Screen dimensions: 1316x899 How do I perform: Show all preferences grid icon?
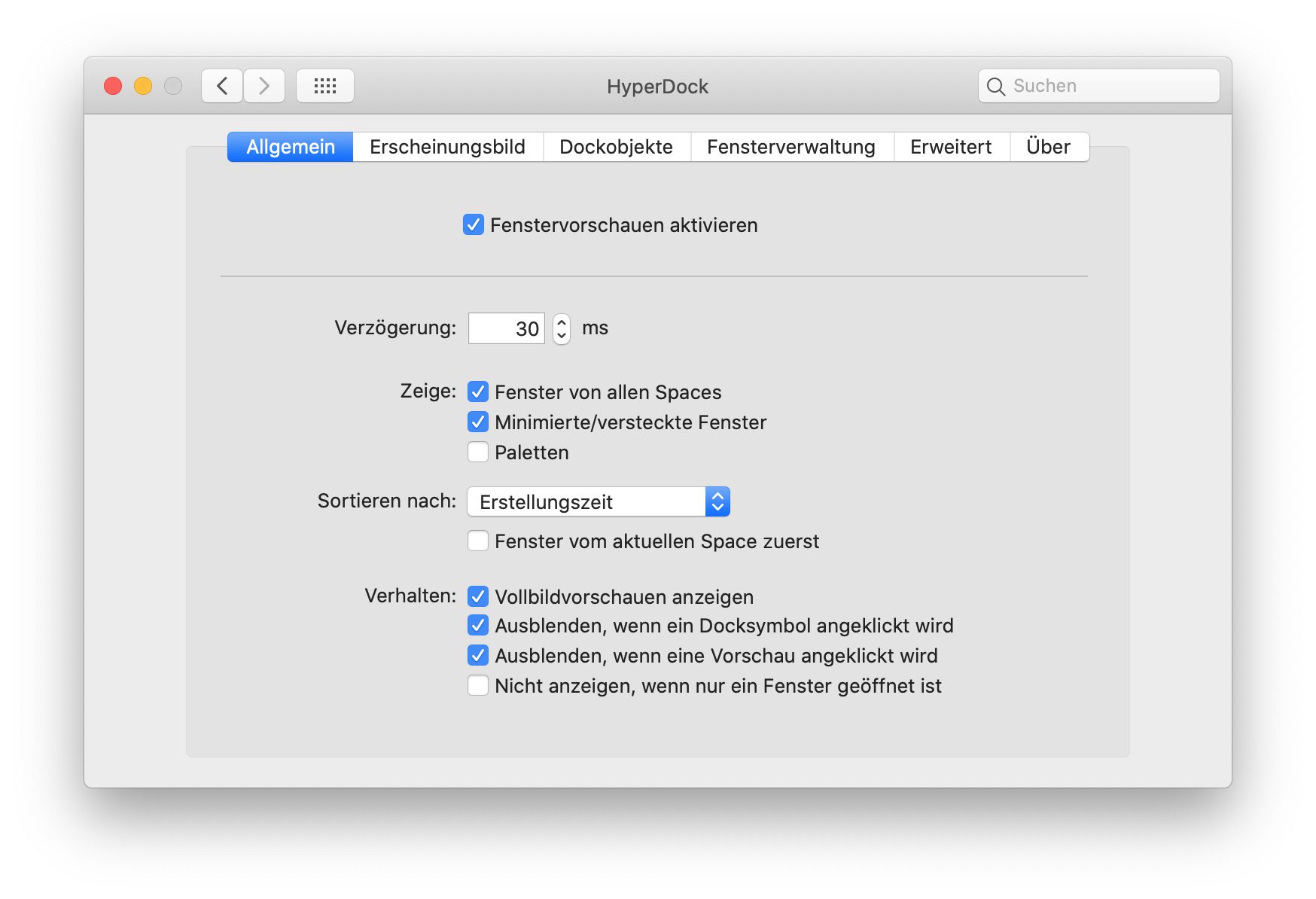coord(324,86)
